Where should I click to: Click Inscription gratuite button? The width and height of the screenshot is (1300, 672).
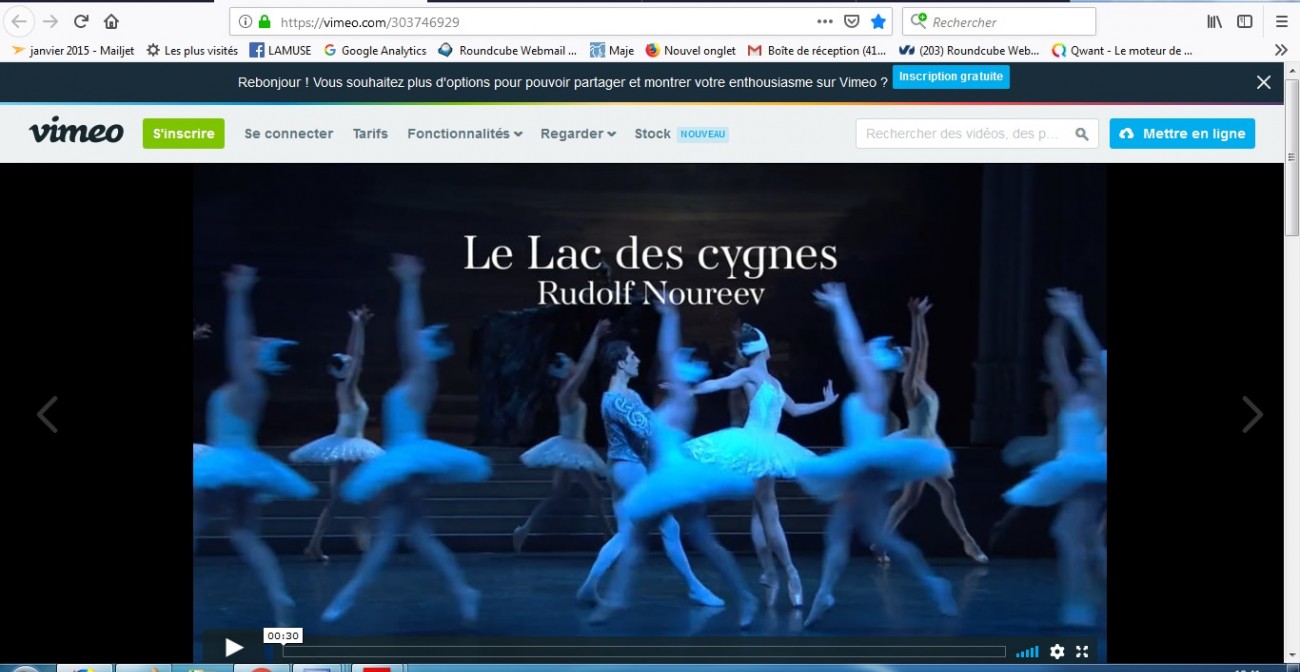coord(951,77)
